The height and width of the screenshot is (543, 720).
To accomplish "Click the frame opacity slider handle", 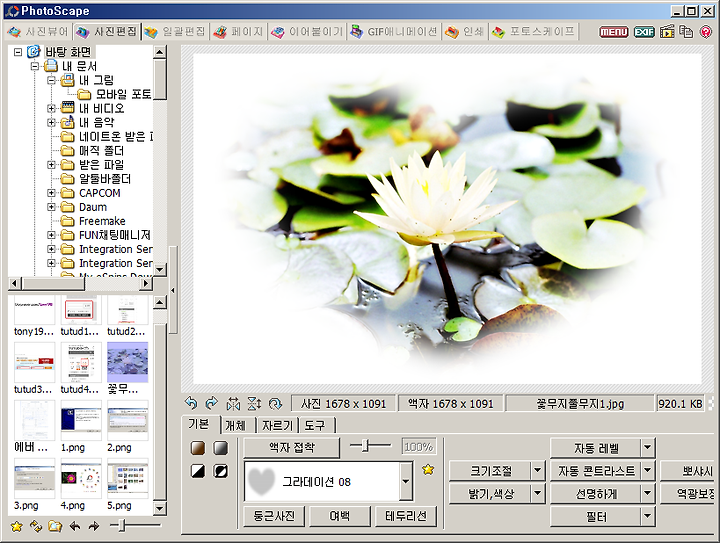I will pos(366,445).
